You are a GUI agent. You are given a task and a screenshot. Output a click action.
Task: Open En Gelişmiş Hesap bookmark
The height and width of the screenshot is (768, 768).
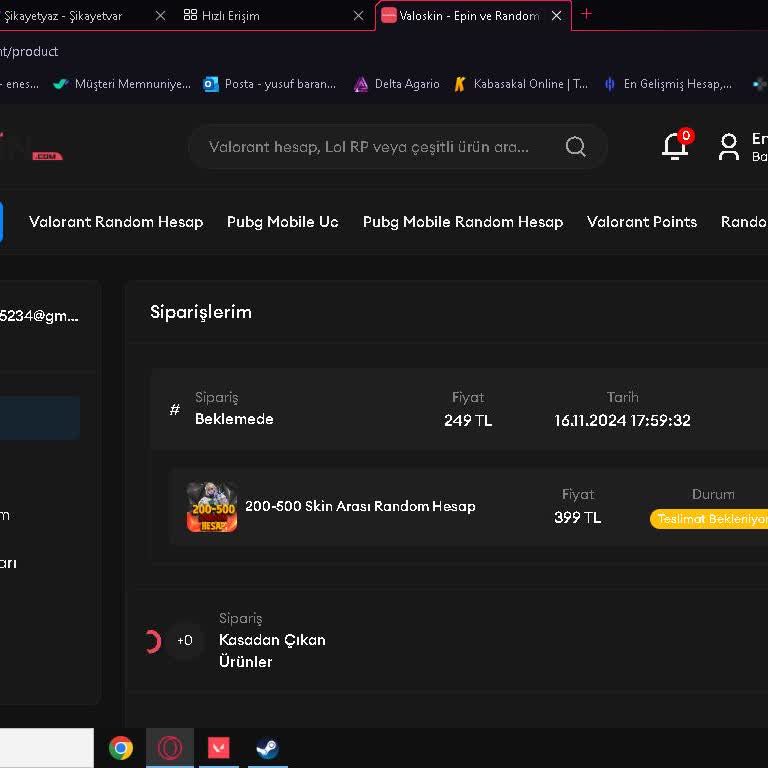pyautogui.click(x=668, y=84)
